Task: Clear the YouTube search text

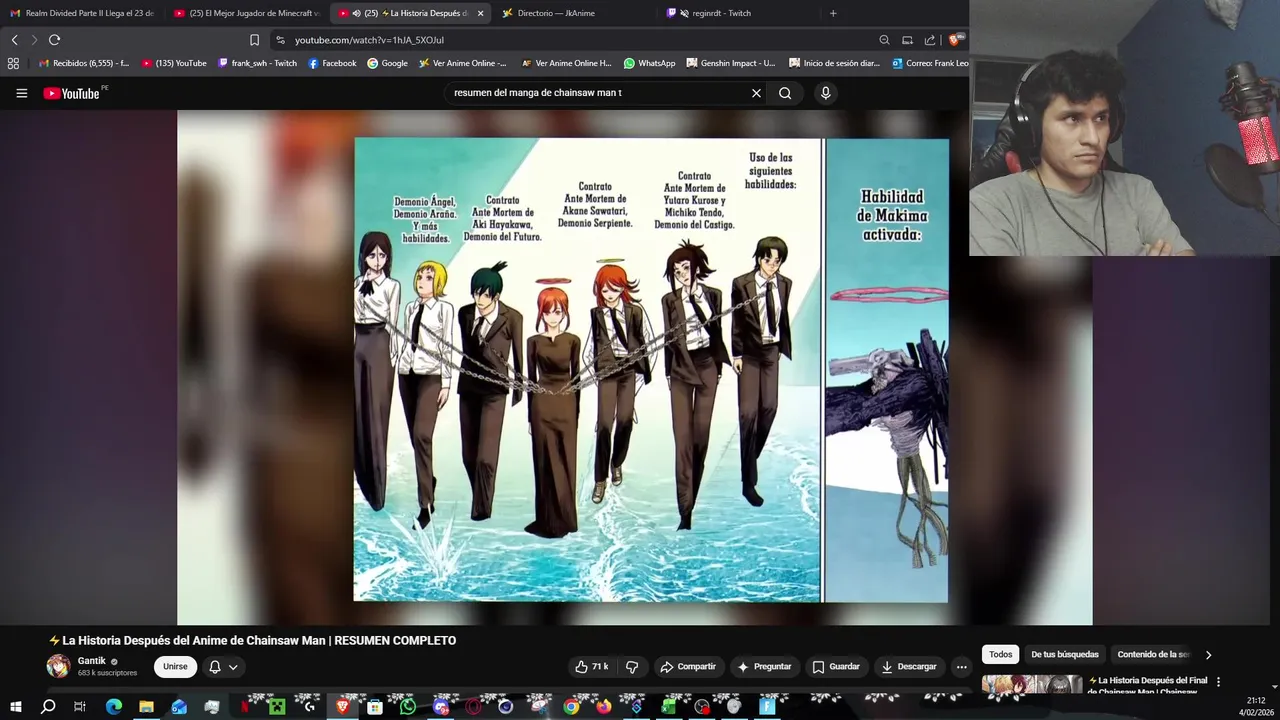Action: (756, 93)
